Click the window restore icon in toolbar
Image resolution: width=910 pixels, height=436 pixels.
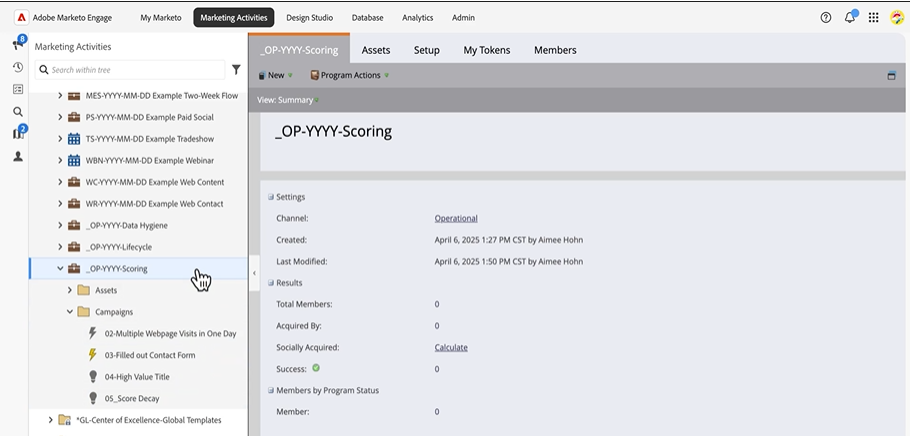click(x=891, y=75)
